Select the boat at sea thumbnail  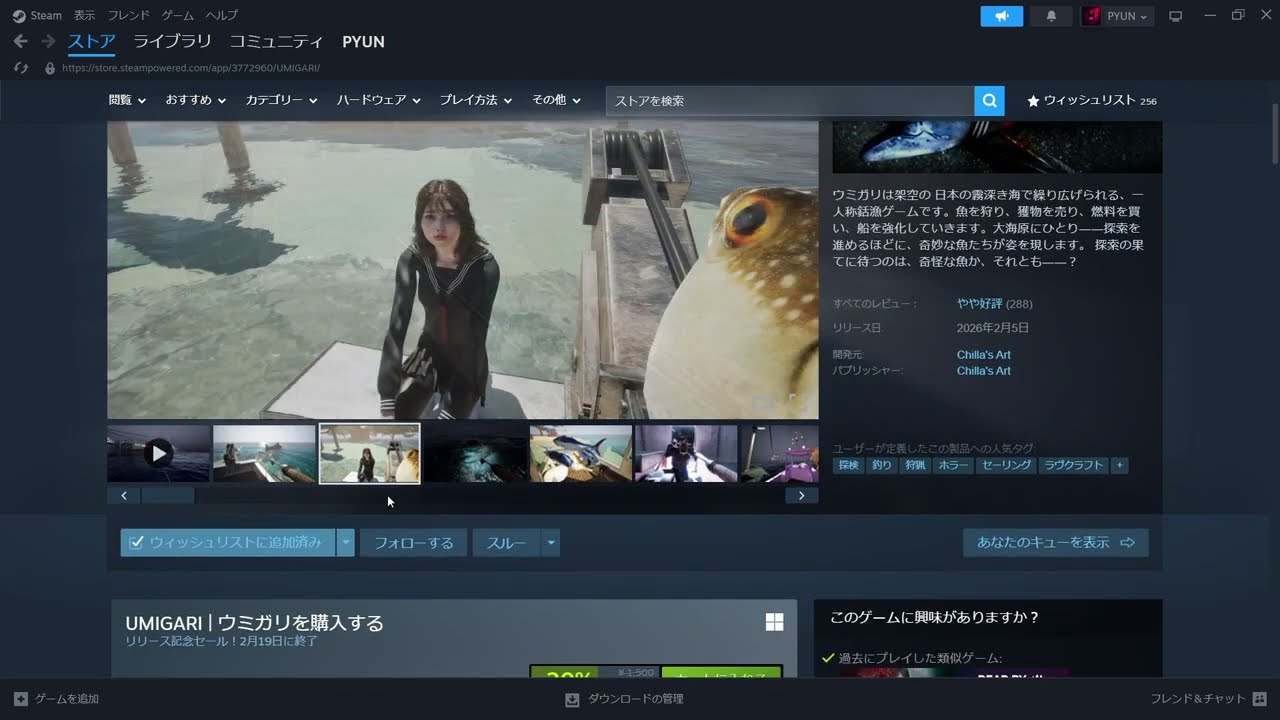click(264, 453)
